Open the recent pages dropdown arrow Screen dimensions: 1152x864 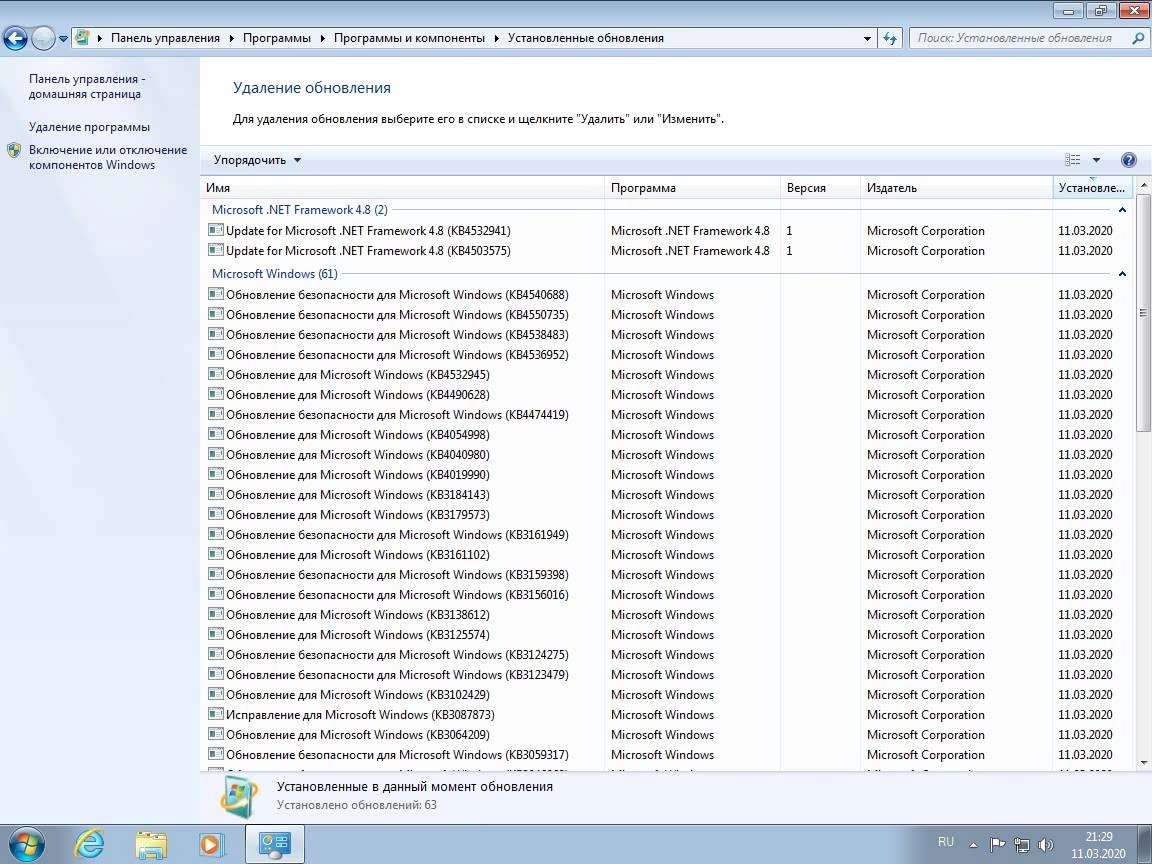(63, 39)
